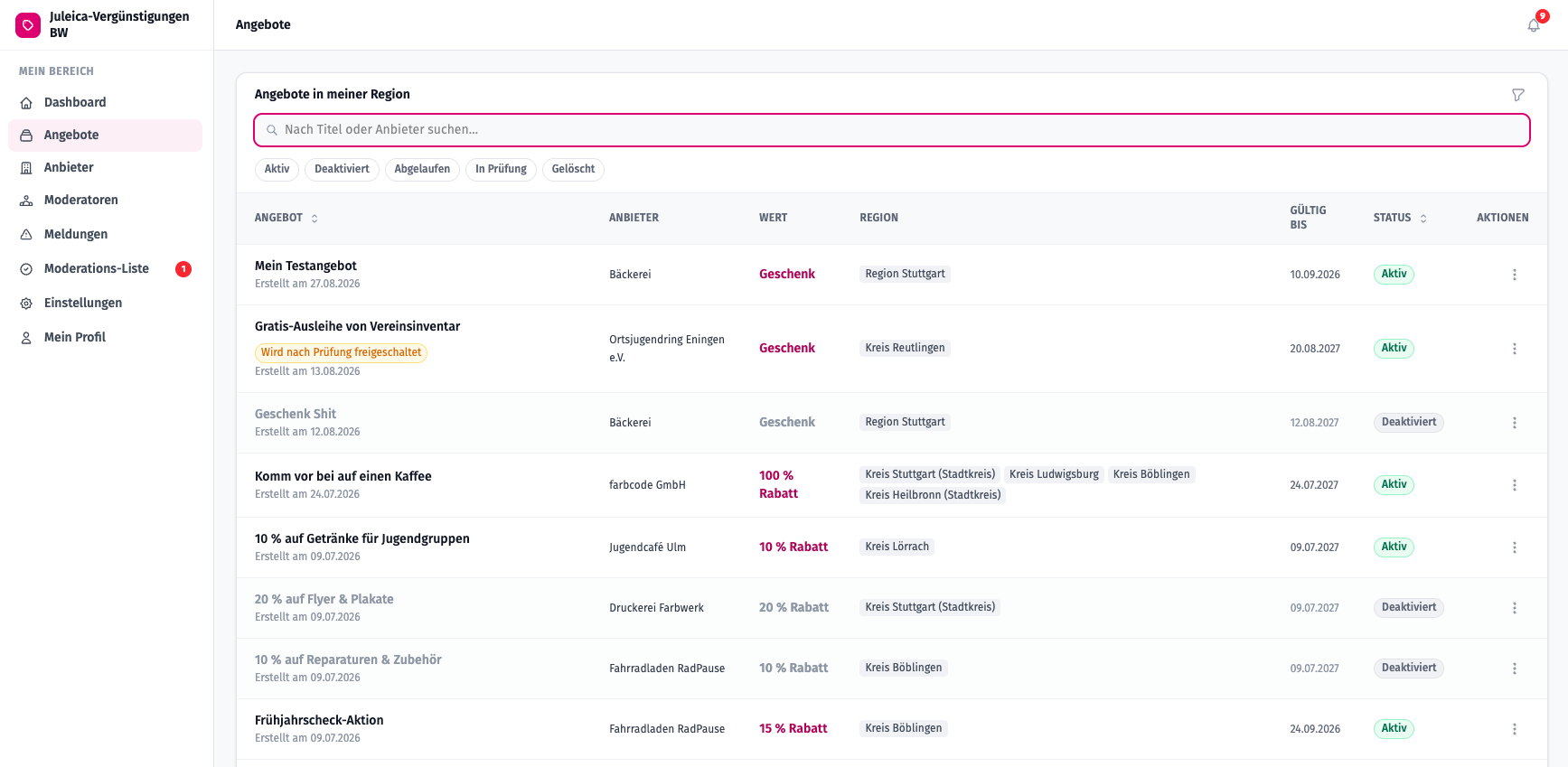Click the Kreis Heilbronn (Stadtkreis) region tag
The image size is (1568, 767).
(x=933, y=495)
